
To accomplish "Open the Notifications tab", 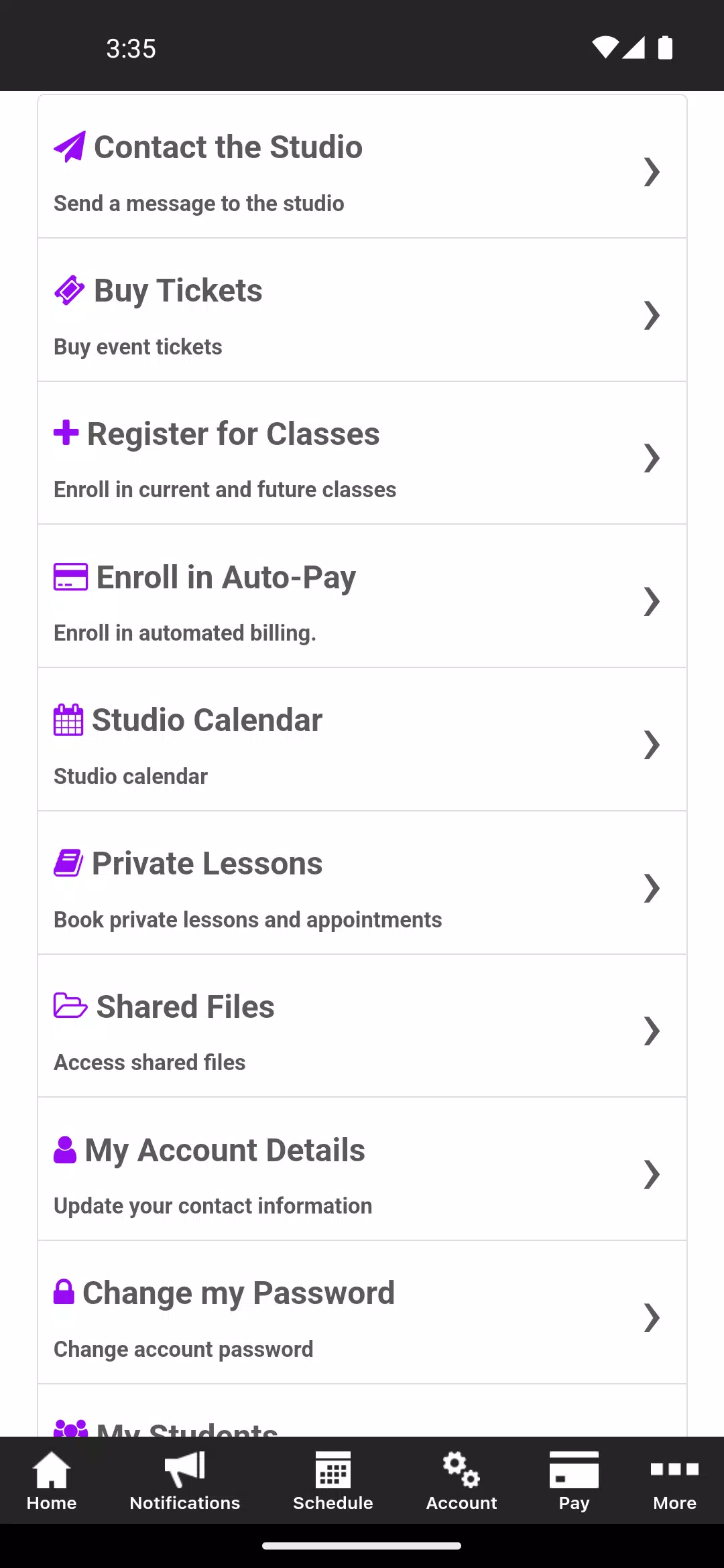I will pos(185,1481).
